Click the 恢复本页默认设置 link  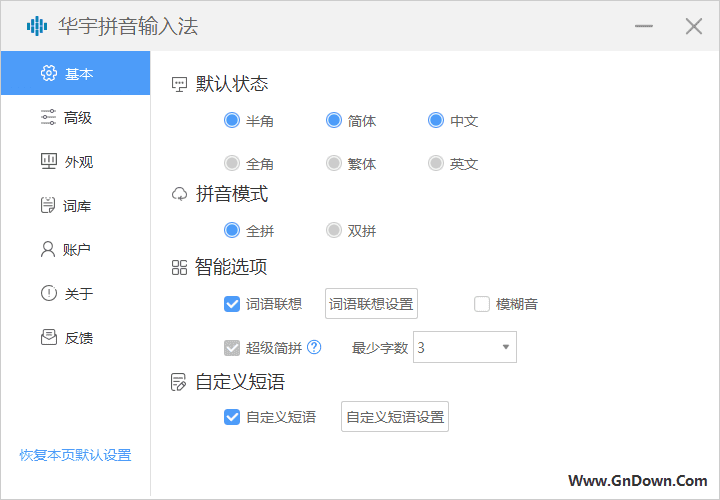pyautogui.click(x=75, y=455)
